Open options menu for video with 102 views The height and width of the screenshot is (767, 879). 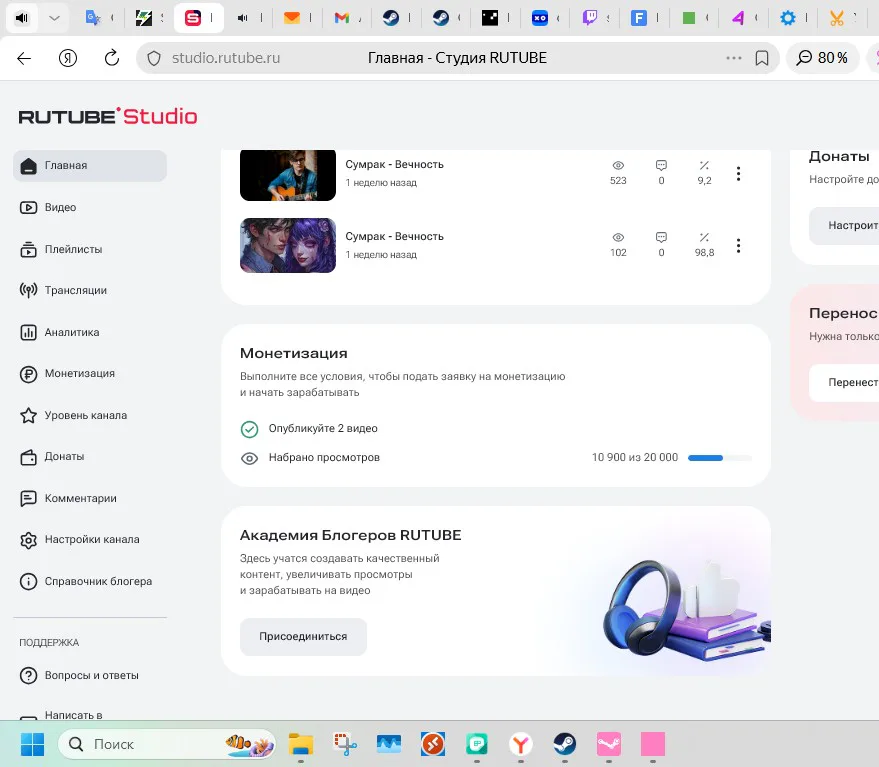738,246
